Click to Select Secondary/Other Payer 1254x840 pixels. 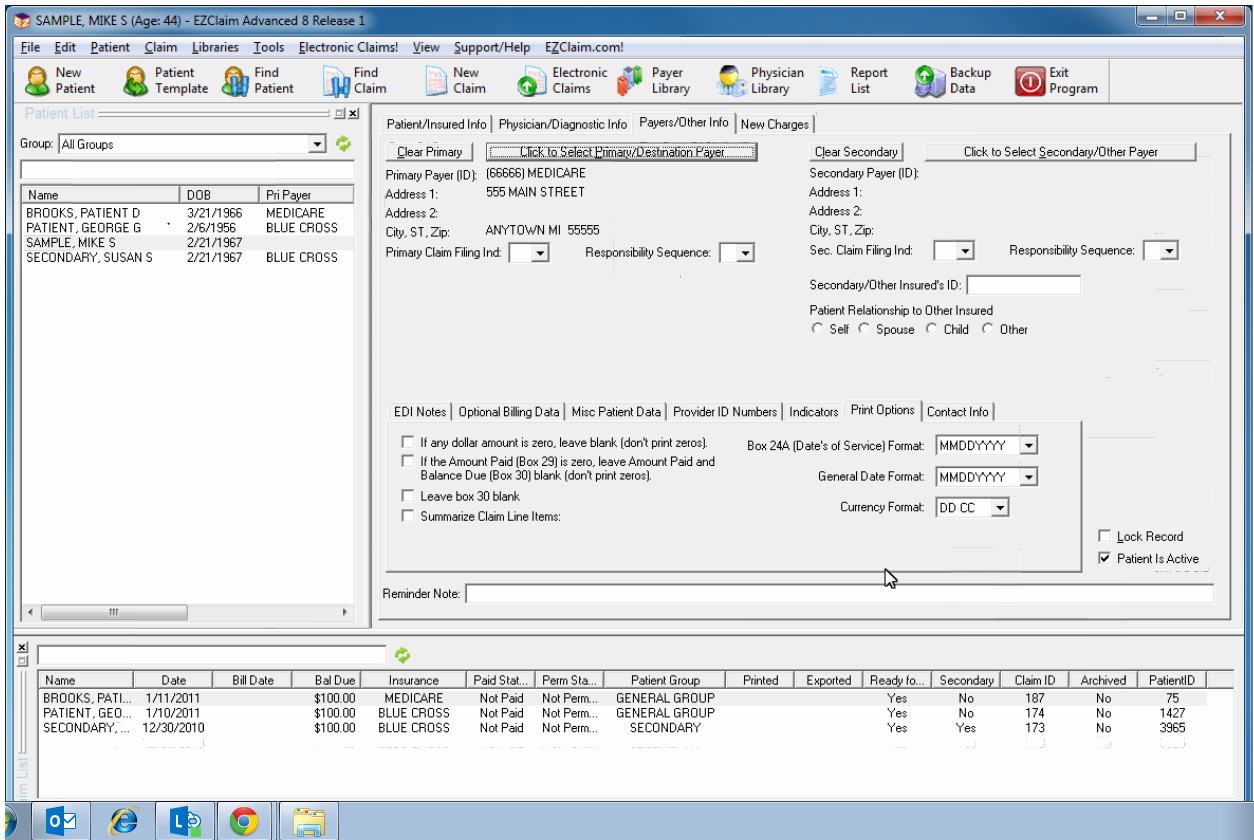pos(1061,151)
